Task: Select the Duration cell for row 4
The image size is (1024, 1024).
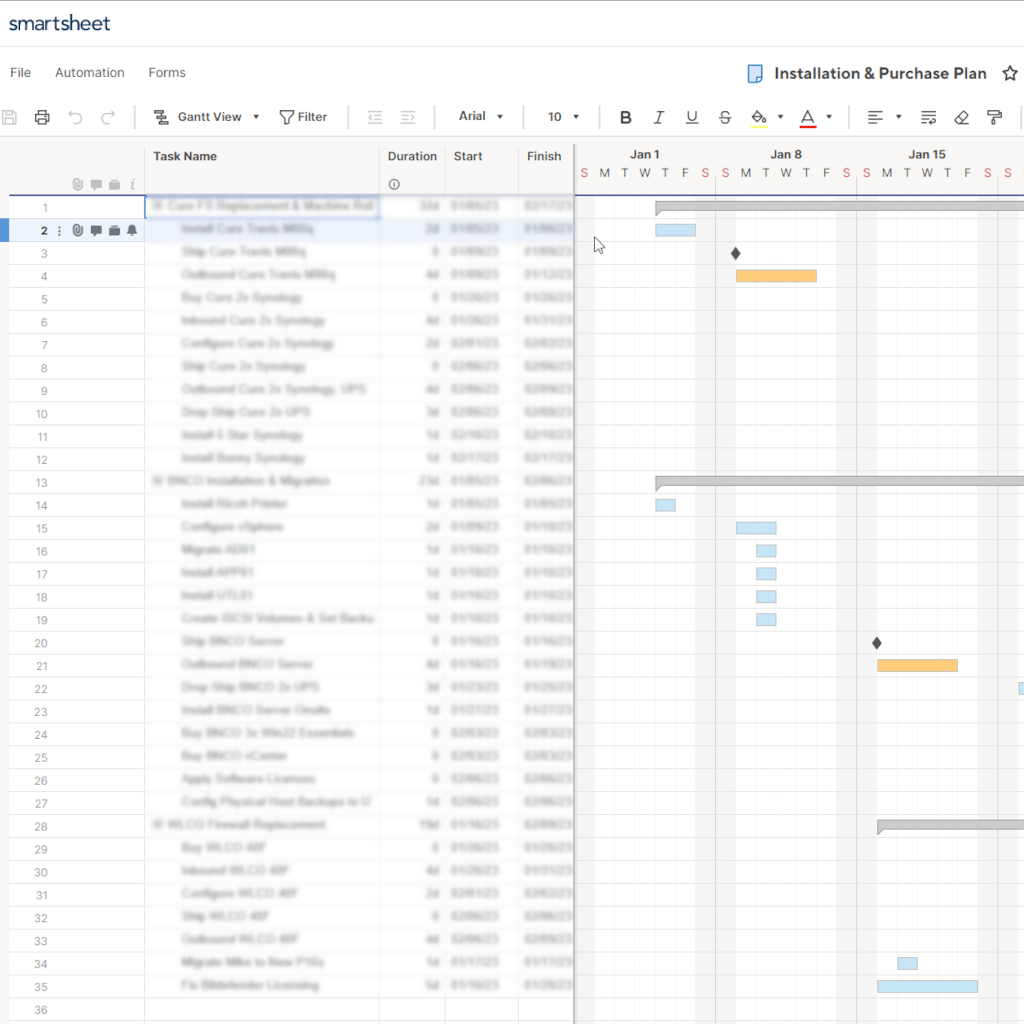Action: [x=412, y=275]
